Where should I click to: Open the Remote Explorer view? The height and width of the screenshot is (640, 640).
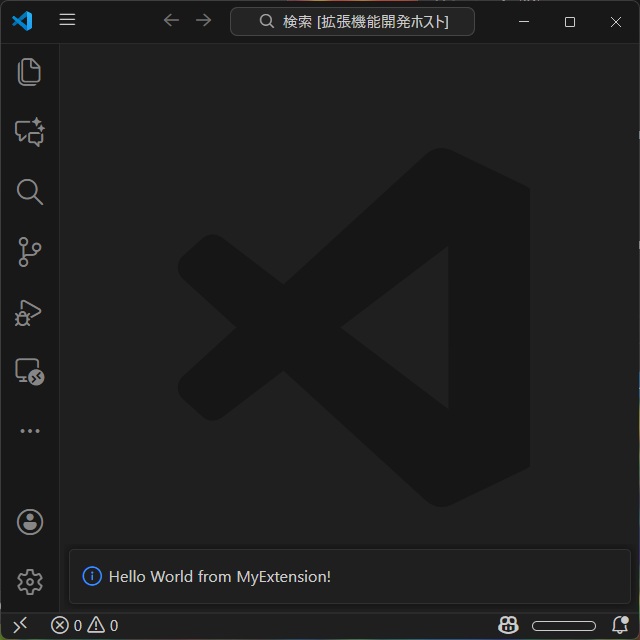click(29, 372)
